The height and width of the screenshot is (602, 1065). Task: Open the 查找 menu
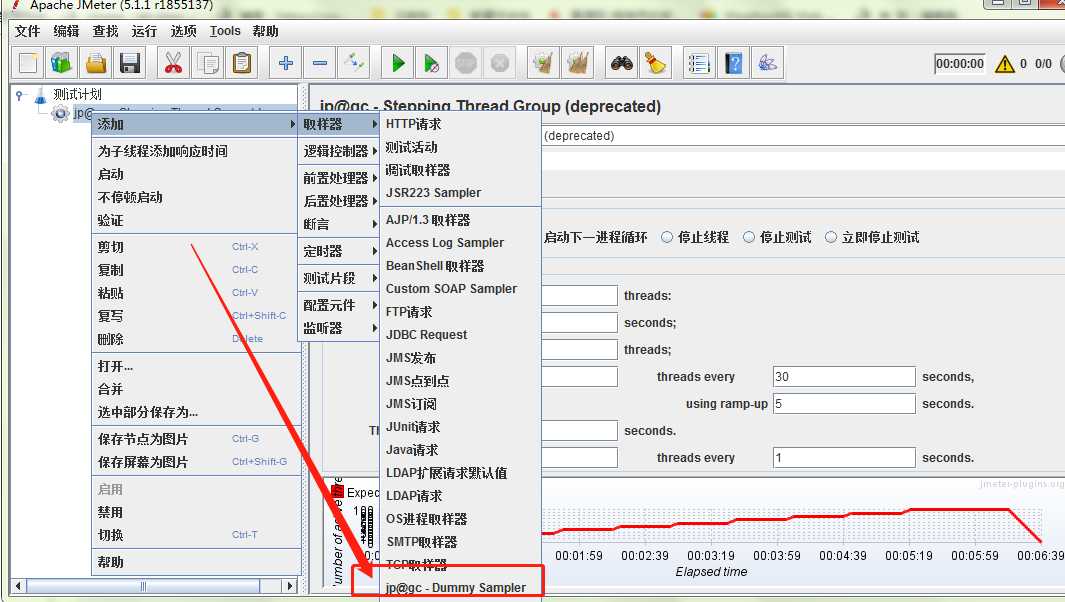pos(105,31)
